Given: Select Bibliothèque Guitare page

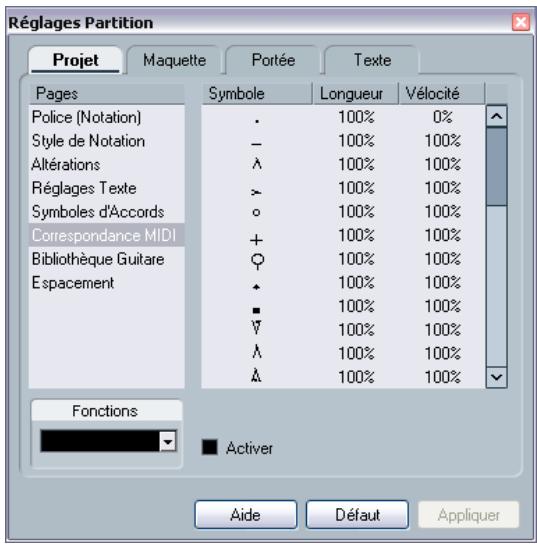Looking at the screenshot, I should click(x=107, y=259).
